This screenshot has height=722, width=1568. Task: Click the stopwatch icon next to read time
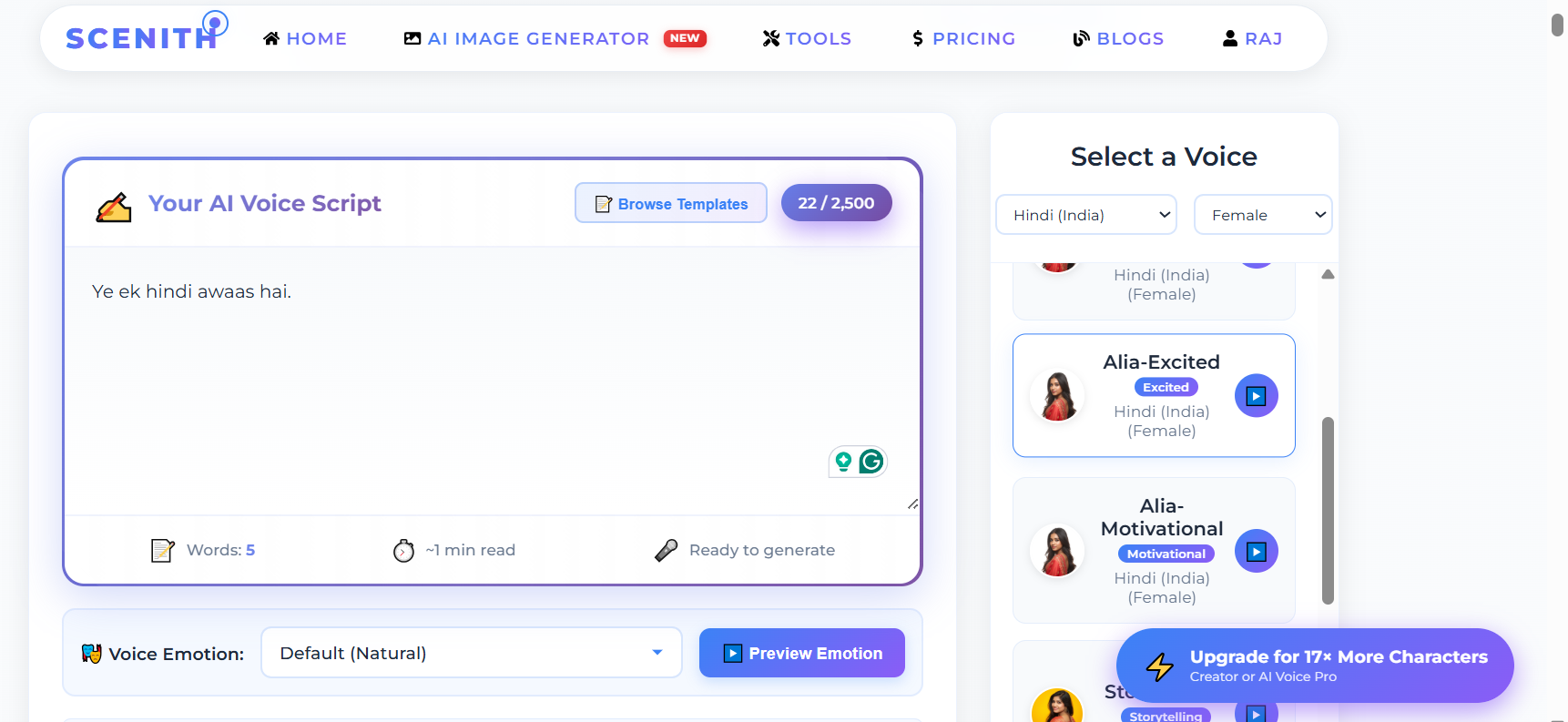coord(403,549)
